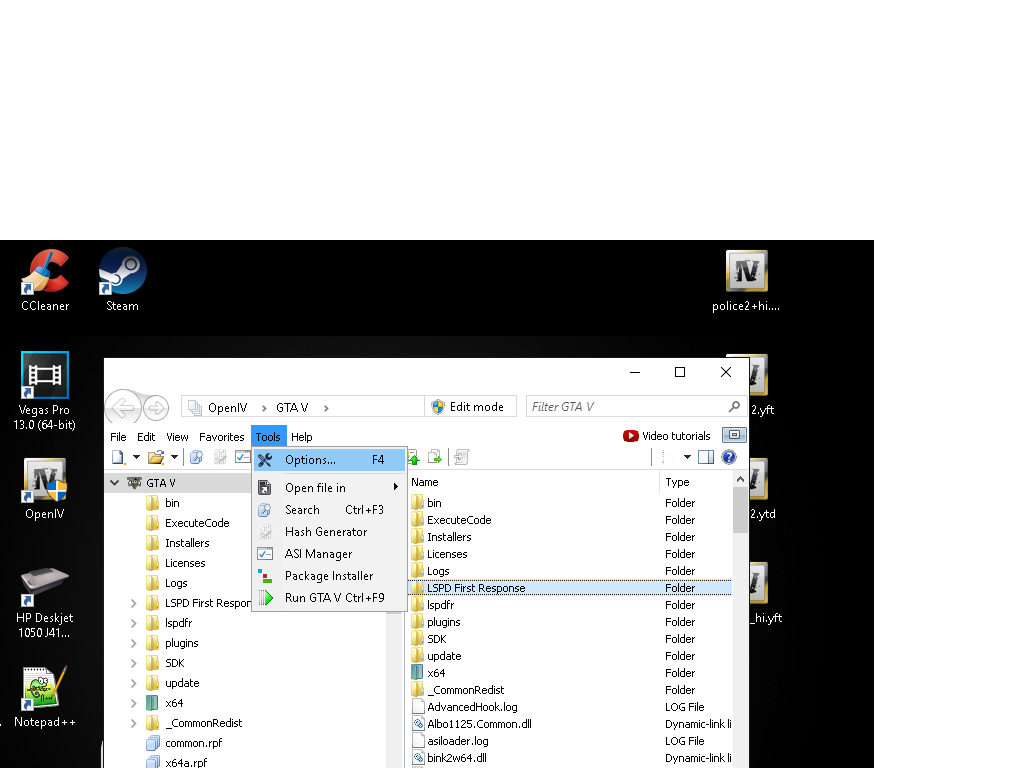This screenshot has height=768, width=1024.
Task: Open the File menu
Action: click(x=118, y=437)
